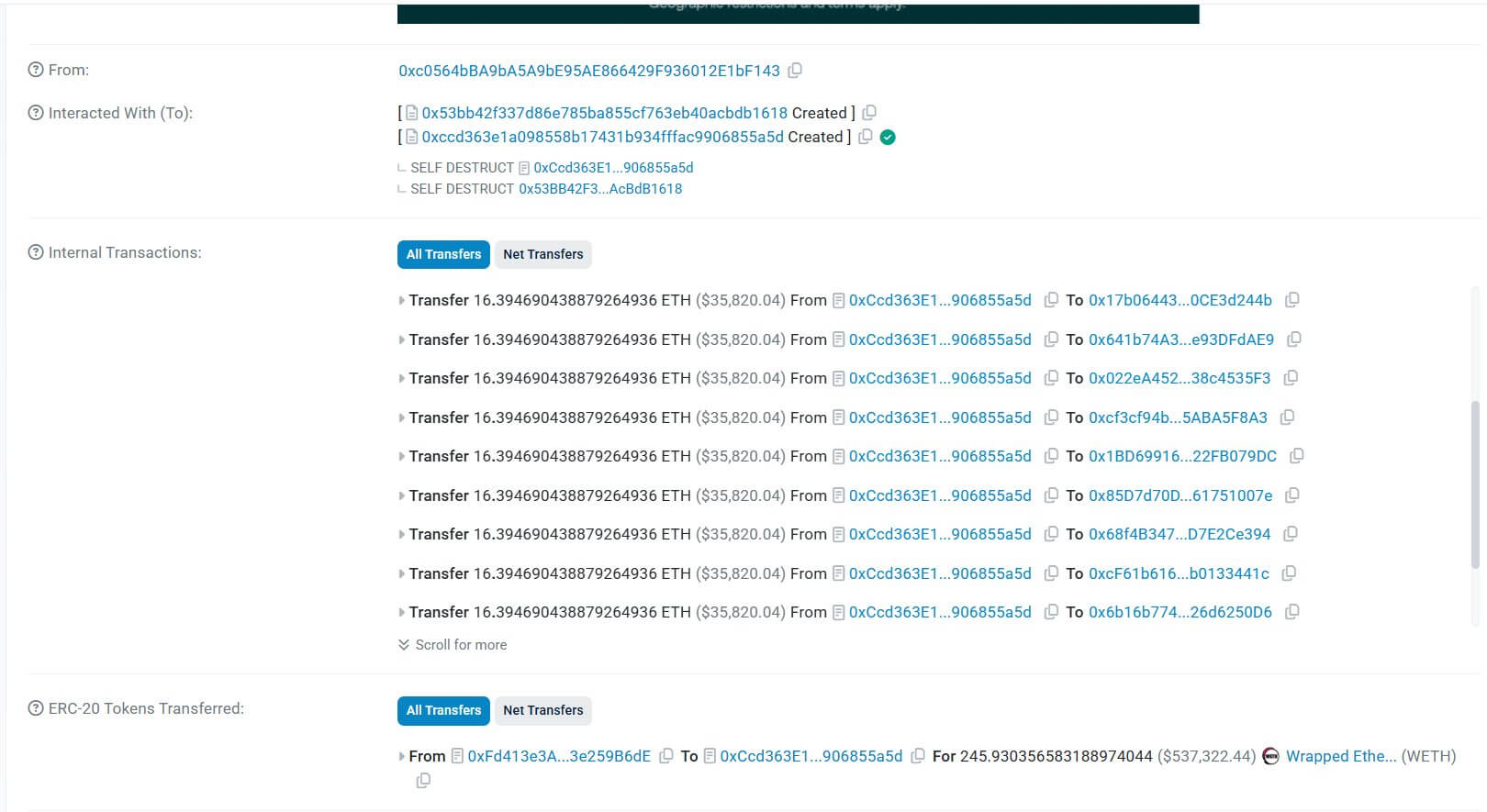1487x812 pixels.
Task: Expand transfer row to 0x641b74A3...e93DFdAE9
Action: [x=401, y=339]
